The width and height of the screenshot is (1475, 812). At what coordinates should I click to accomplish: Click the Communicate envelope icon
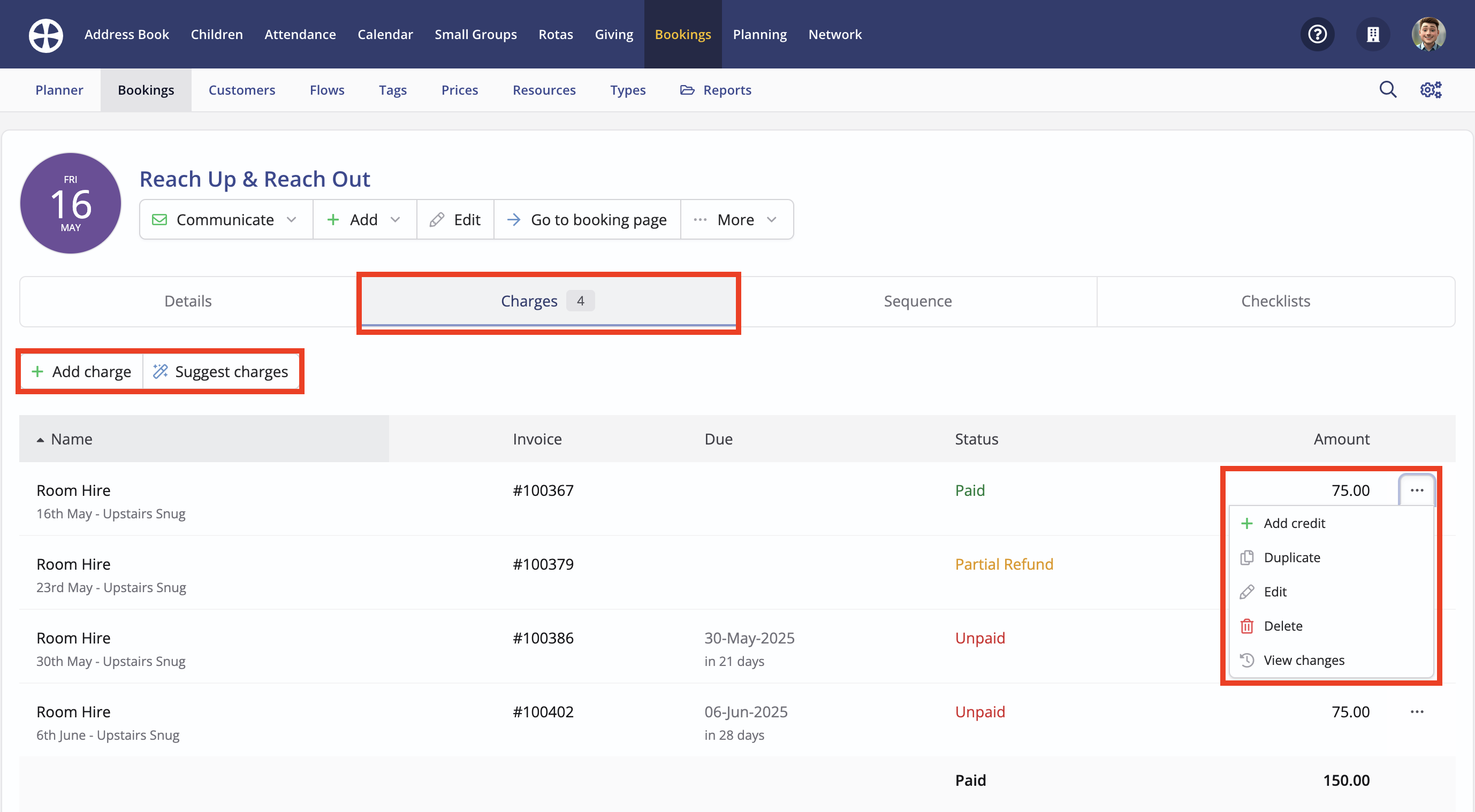click(x=159, y=220)
